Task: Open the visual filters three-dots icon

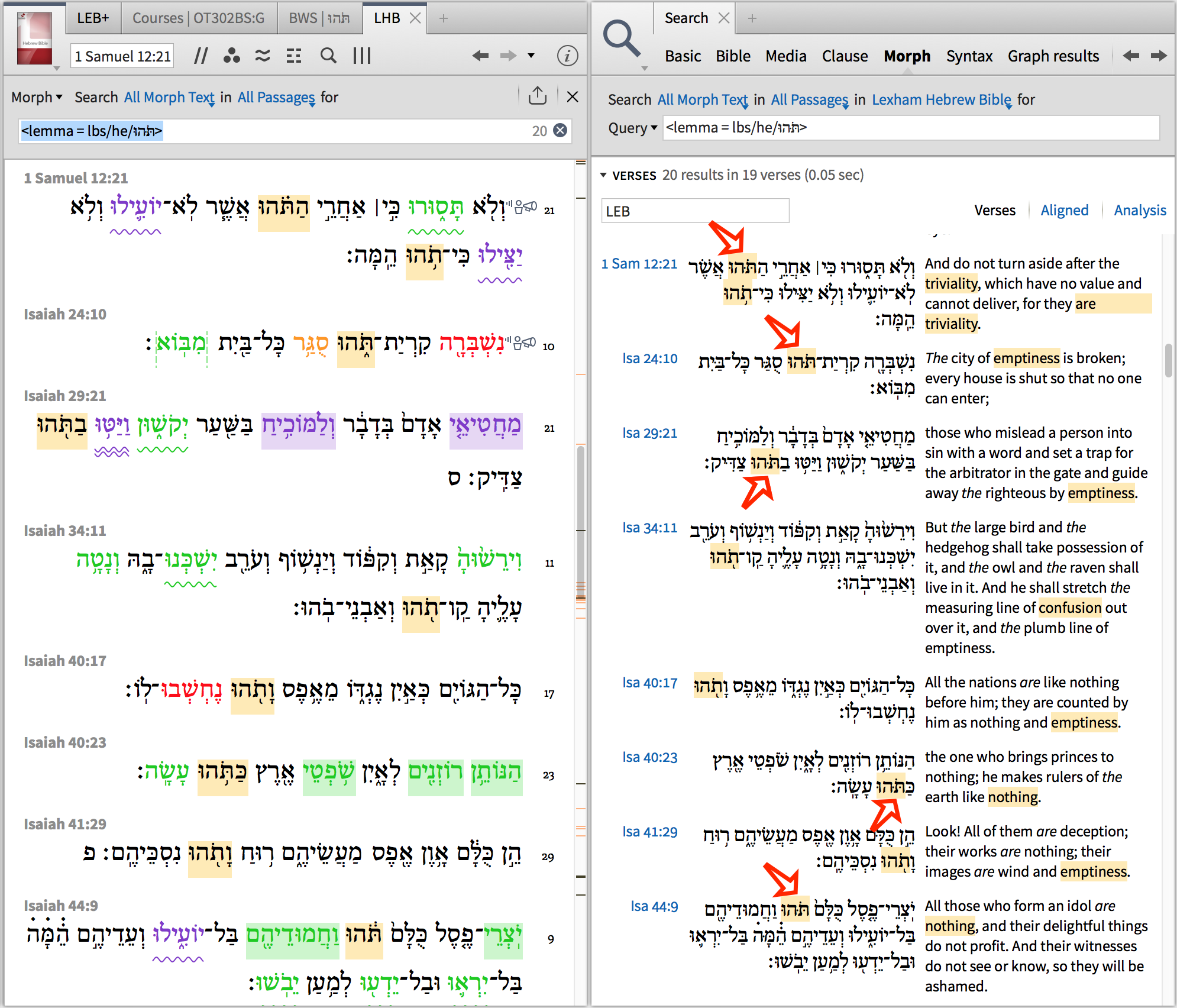Action: click(231, 56)
